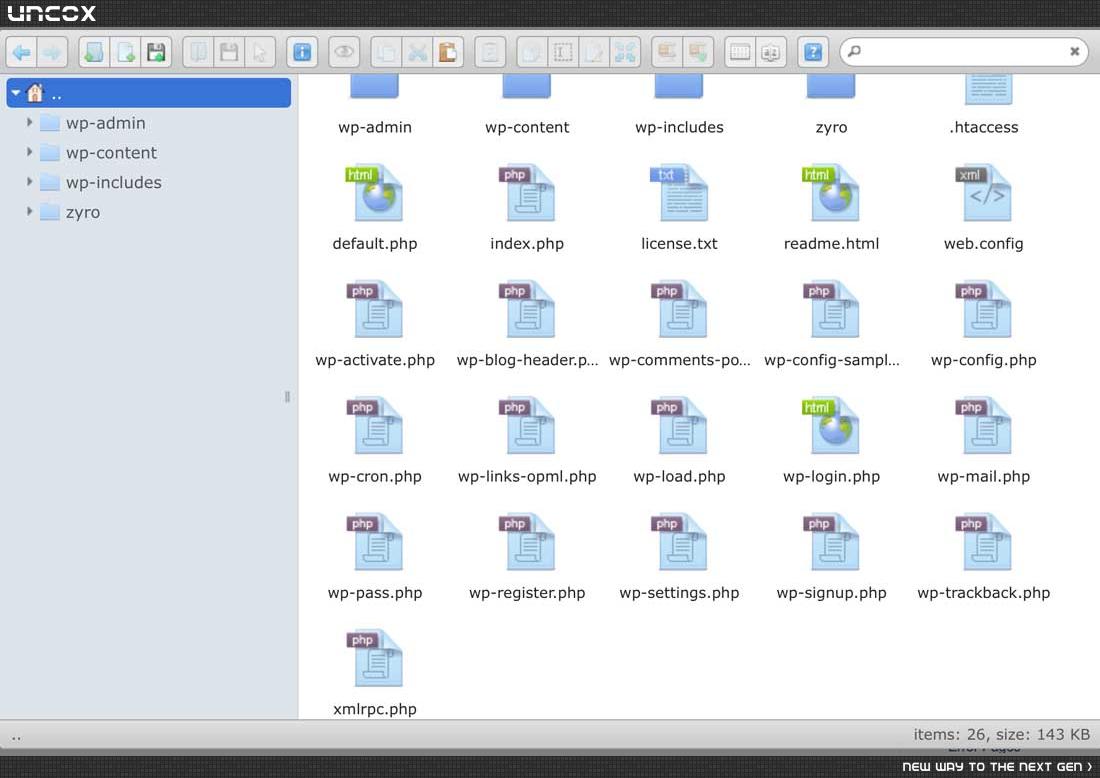The image size is (1100, 778).
Task: Show file info with blue i icon
Action: click(x=302, y=52)
